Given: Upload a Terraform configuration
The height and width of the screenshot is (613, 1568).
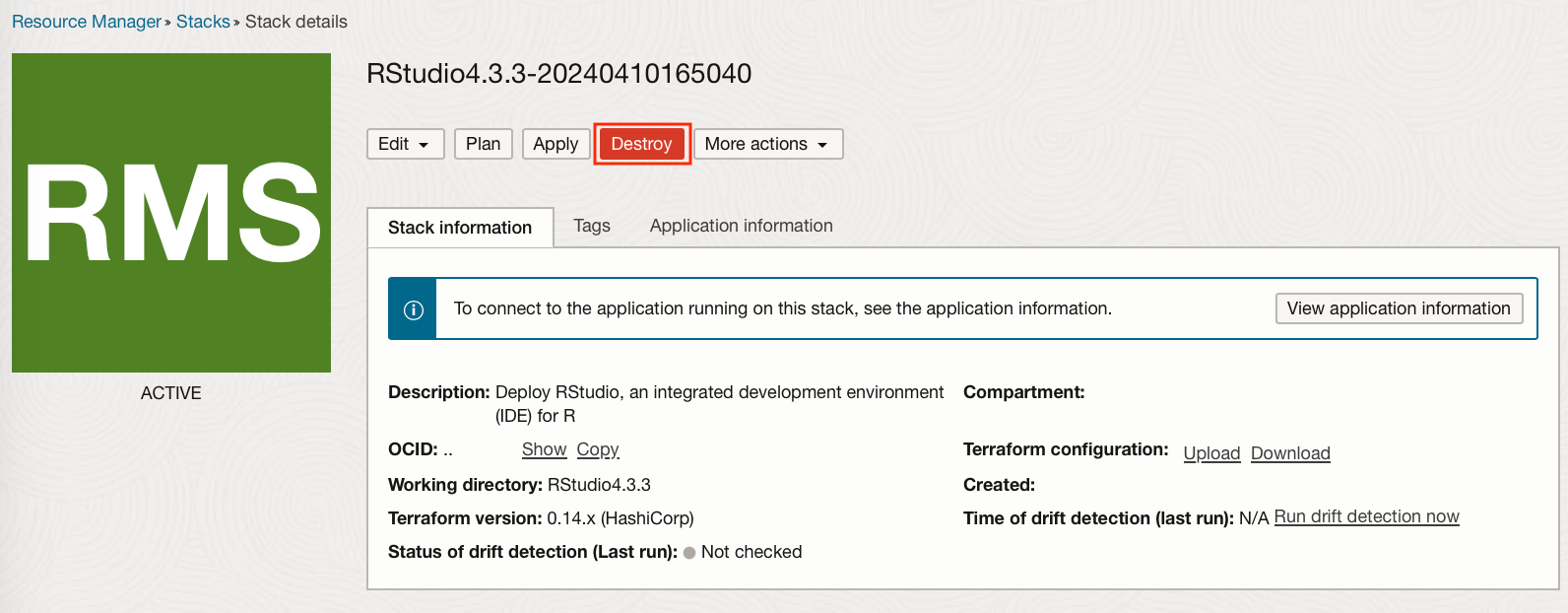Looking at the screenshot, I should (1211, 453).
